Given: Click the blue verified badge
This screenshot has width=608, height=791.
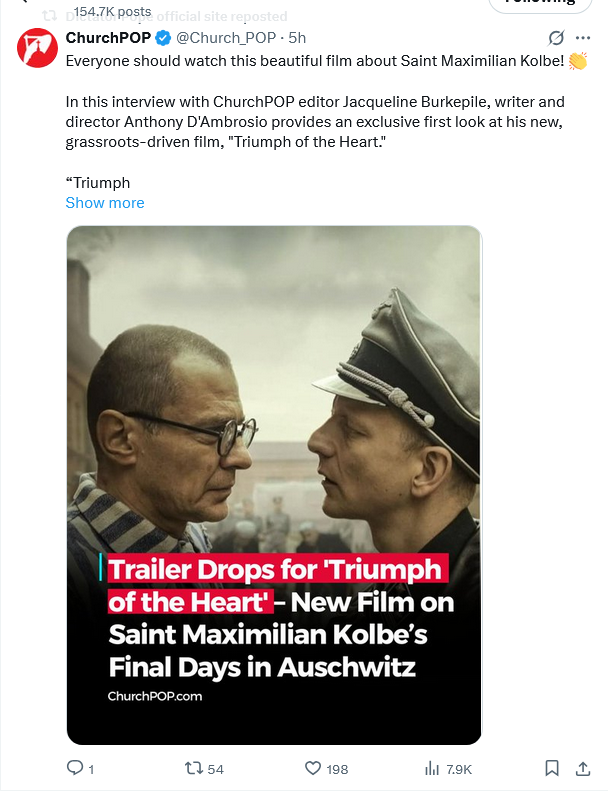Looking at the screenshot, I should [x=162, y=38].
